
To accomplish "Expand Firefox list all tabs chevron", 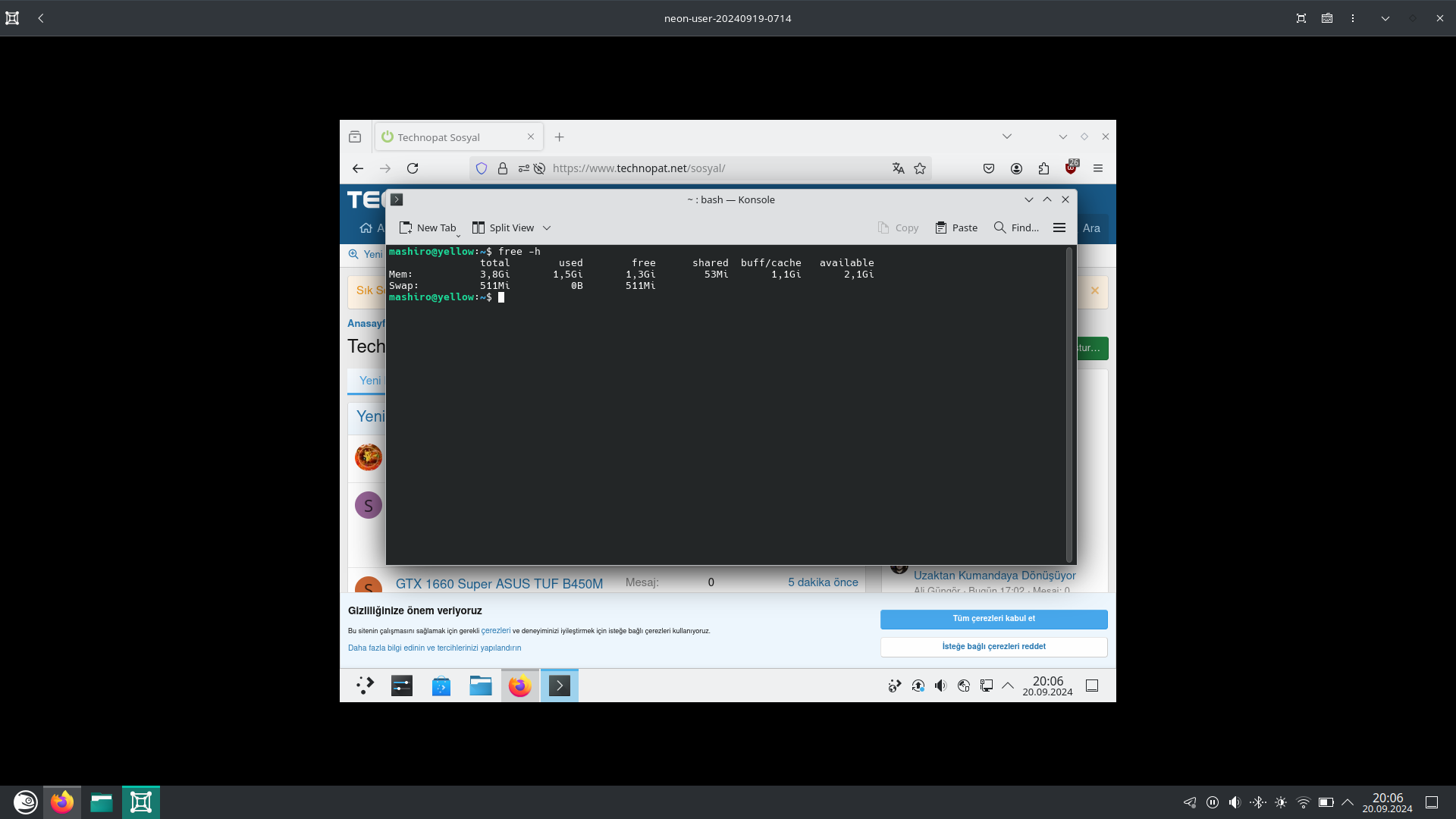I will coord(1007,136).
